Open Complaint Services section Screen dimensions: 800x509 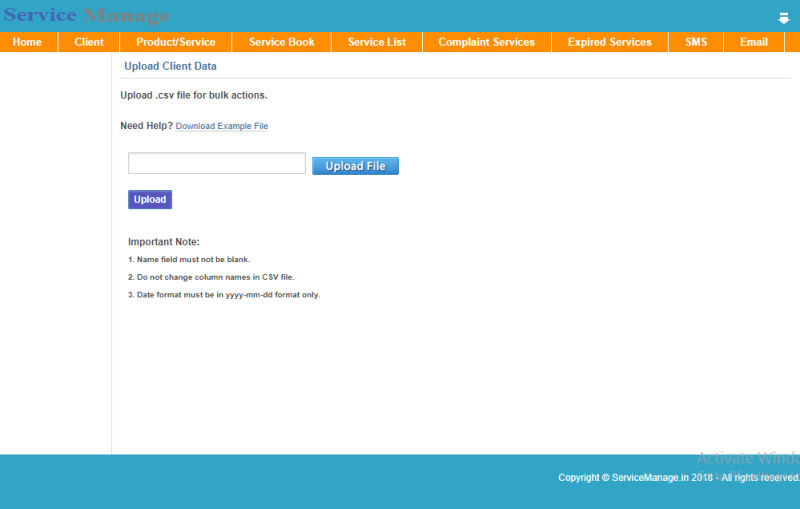486,42
